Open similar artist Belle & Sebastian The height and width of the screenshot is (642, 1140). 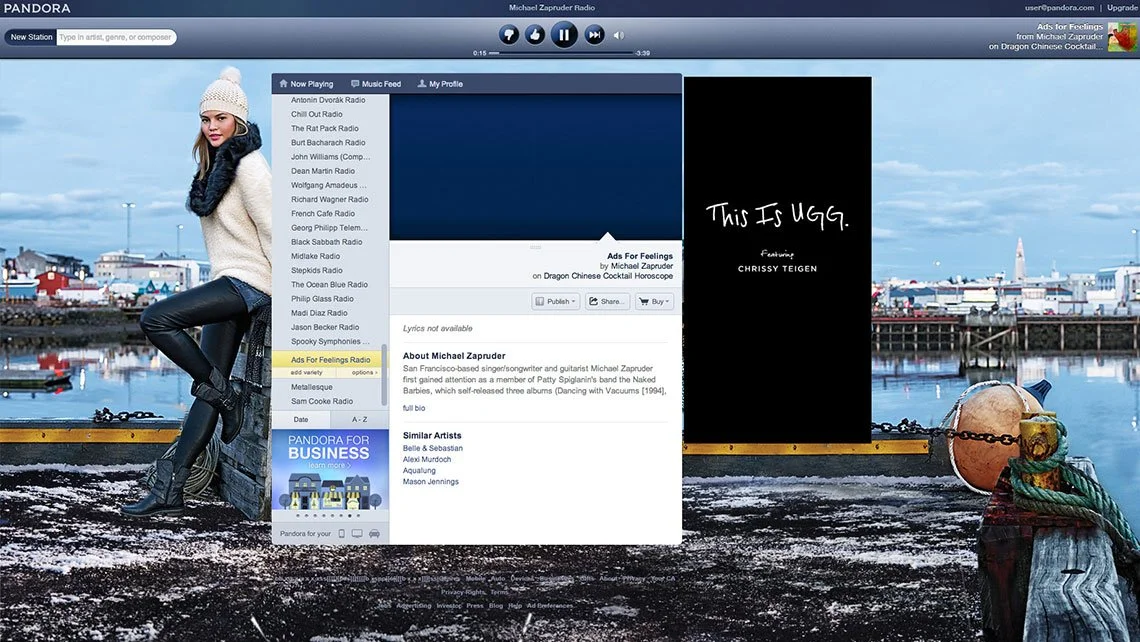click(x=433, y=448)
